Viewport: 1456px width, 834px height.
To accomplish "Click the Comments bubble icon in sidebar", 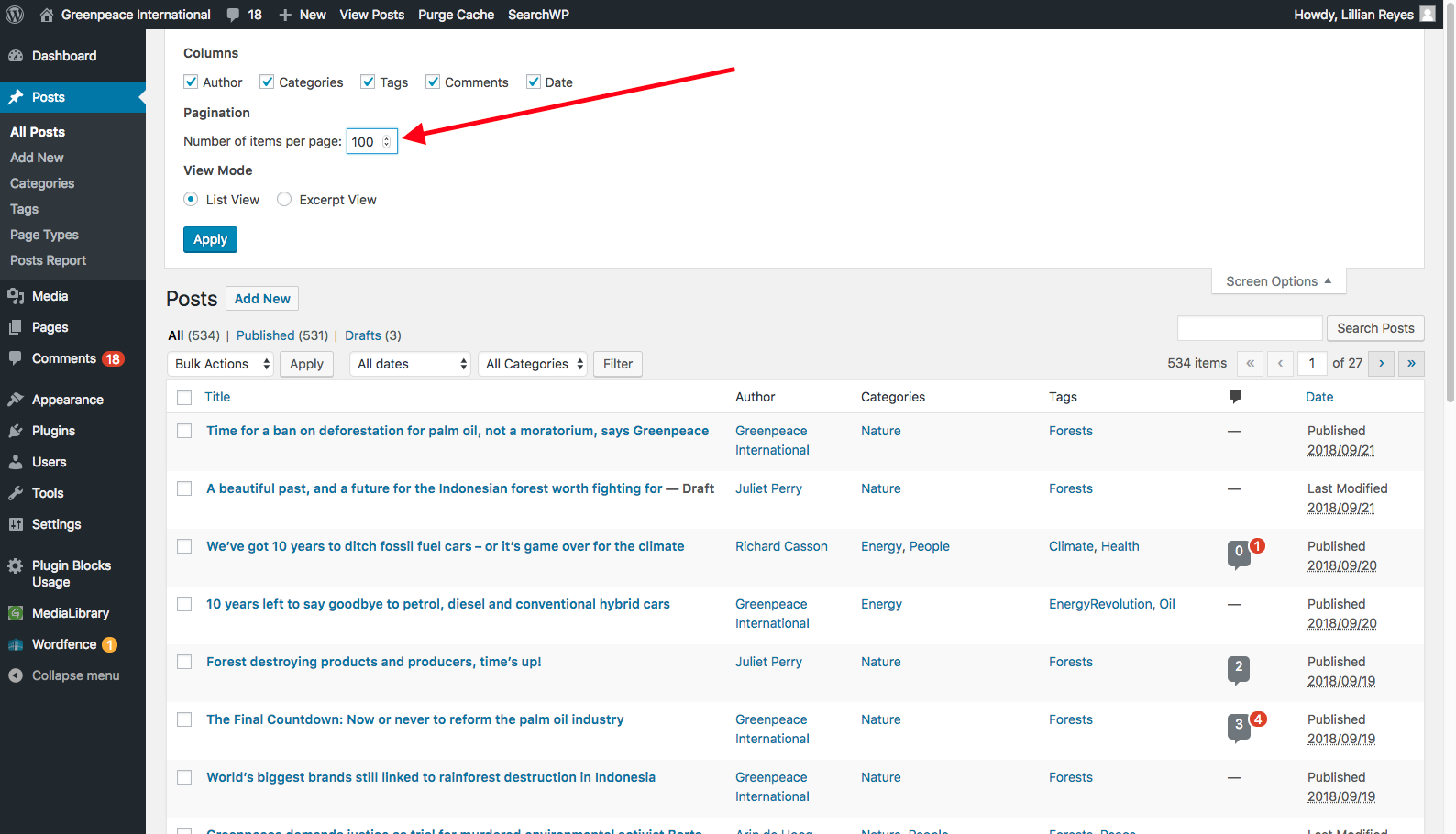I will (x=16, y=358).
